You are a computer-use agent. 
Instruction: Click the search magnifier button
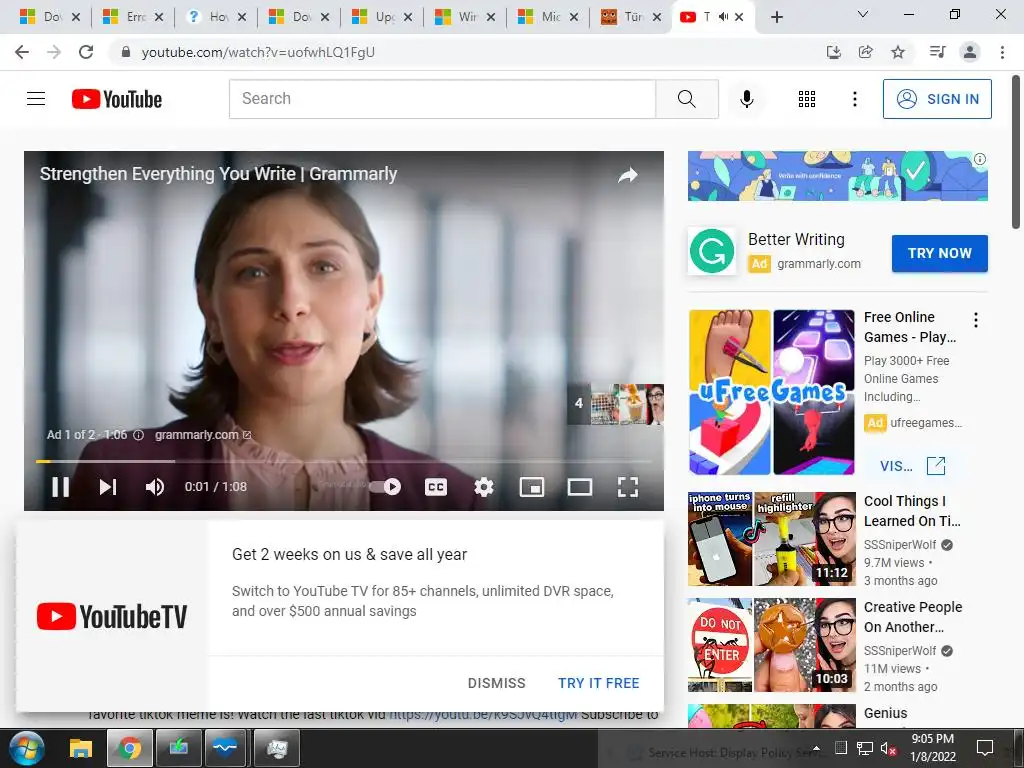pos(686,99)
